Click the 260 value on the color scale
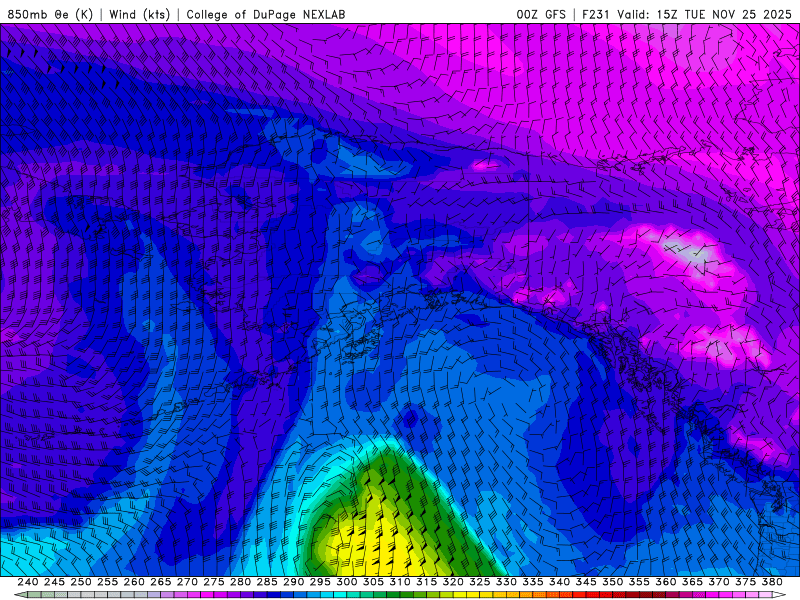This screenshot has width=800, height=600. pos(134,582)
